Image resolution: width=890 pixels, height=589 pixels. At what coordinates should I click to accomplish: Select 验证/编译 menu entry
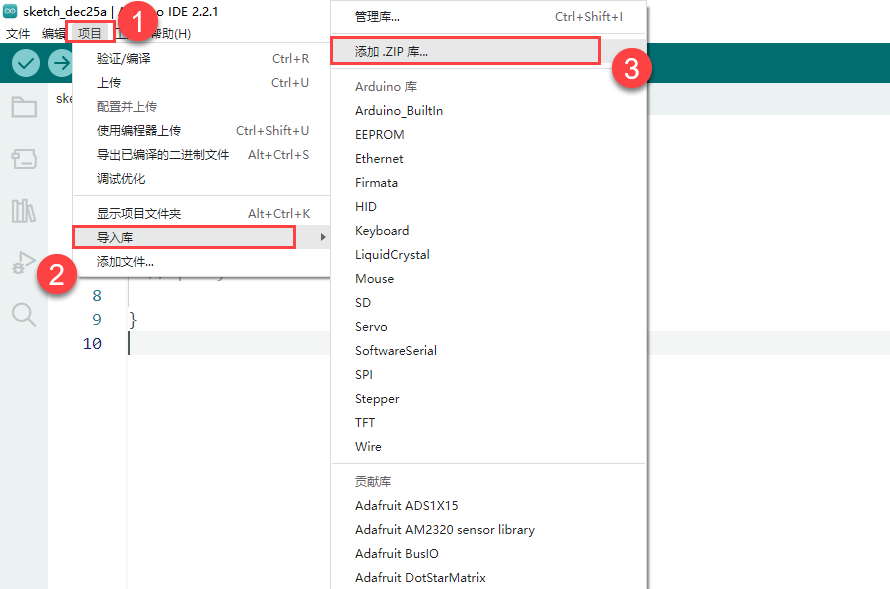click(x=124, y=59)
